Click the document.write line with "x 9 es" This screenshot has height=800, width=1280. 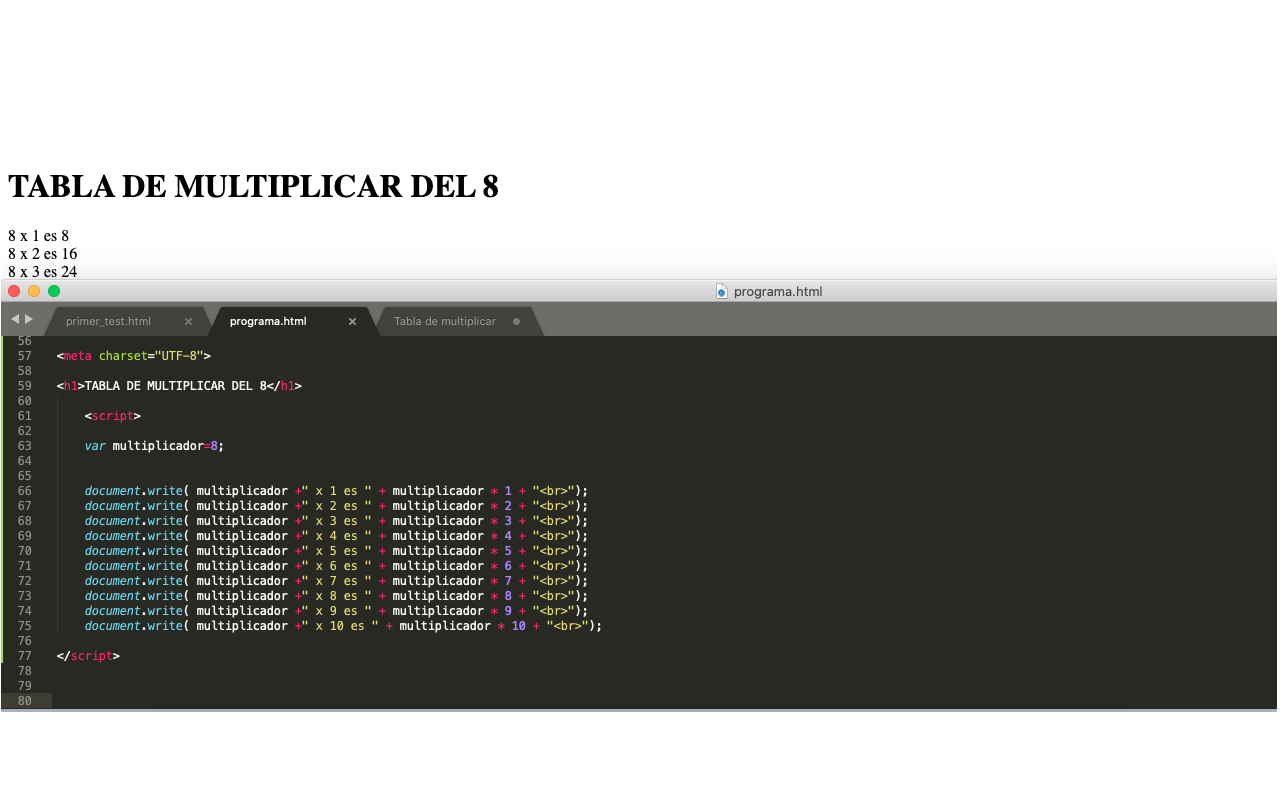pos(337,610)
